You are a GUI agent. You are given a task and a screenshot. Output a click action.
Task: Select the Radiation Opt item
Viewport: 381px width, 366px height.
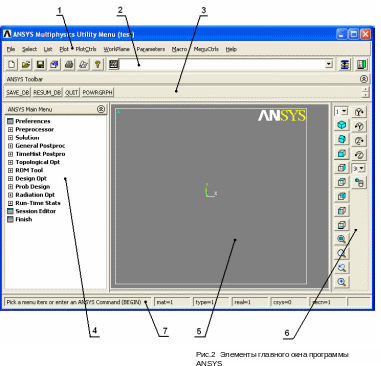[35, 195]
